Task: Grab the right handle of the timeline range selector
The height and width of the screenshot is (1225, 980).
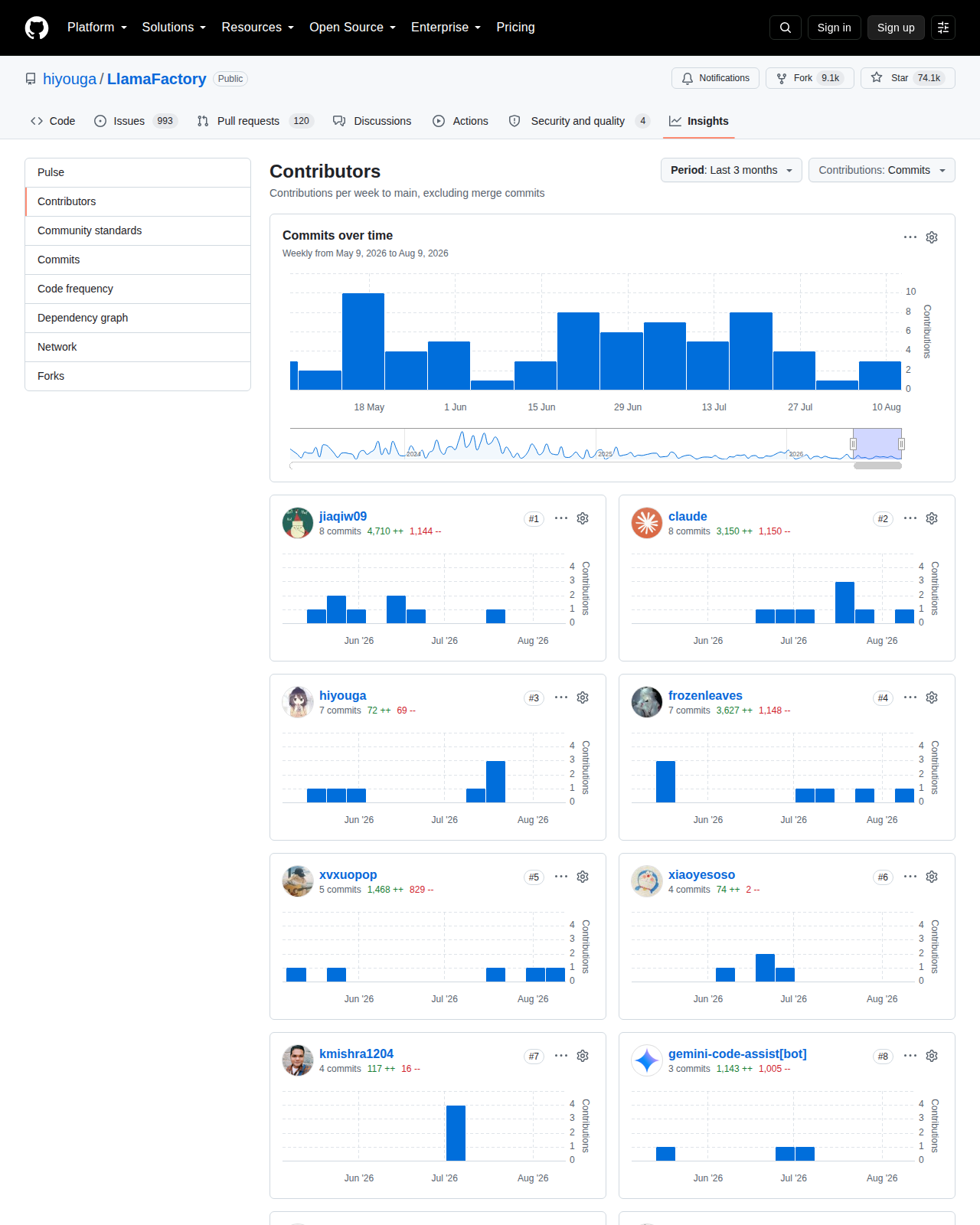Action: pyautogui.click(x=902, y=444)
